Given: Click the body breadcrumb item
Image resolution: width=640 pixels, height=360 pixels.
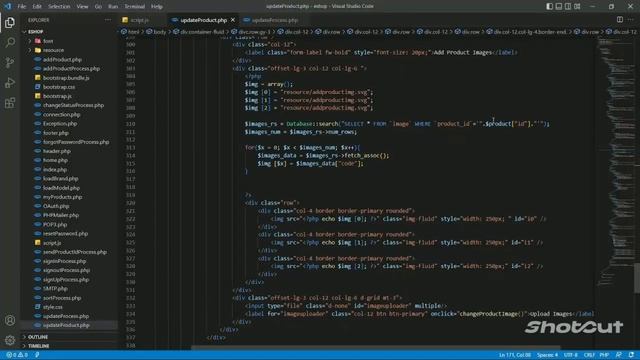Looking at the screenshot, I should click(x=160, y=31).
